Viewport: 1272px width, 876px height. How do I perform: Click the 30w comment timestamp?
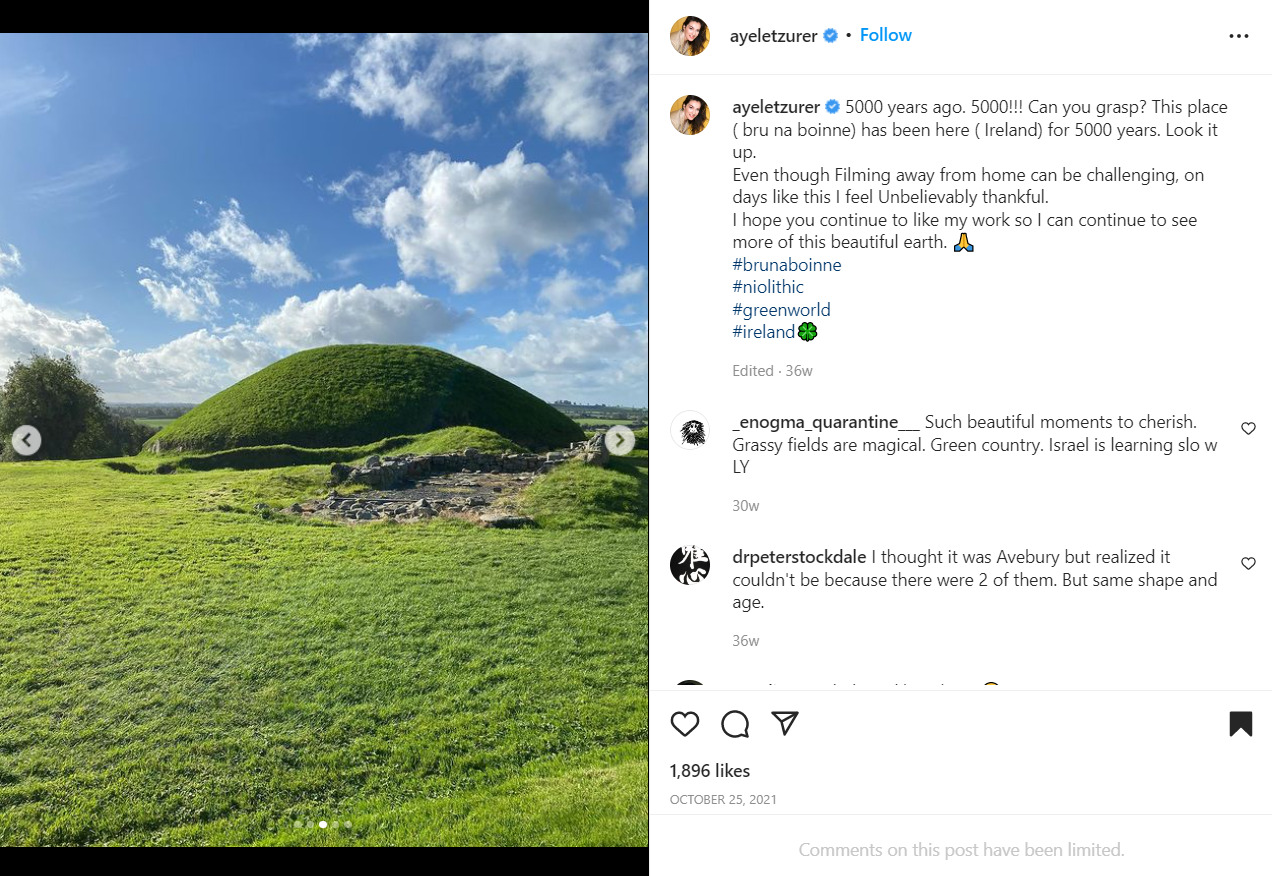pos(745,505)
